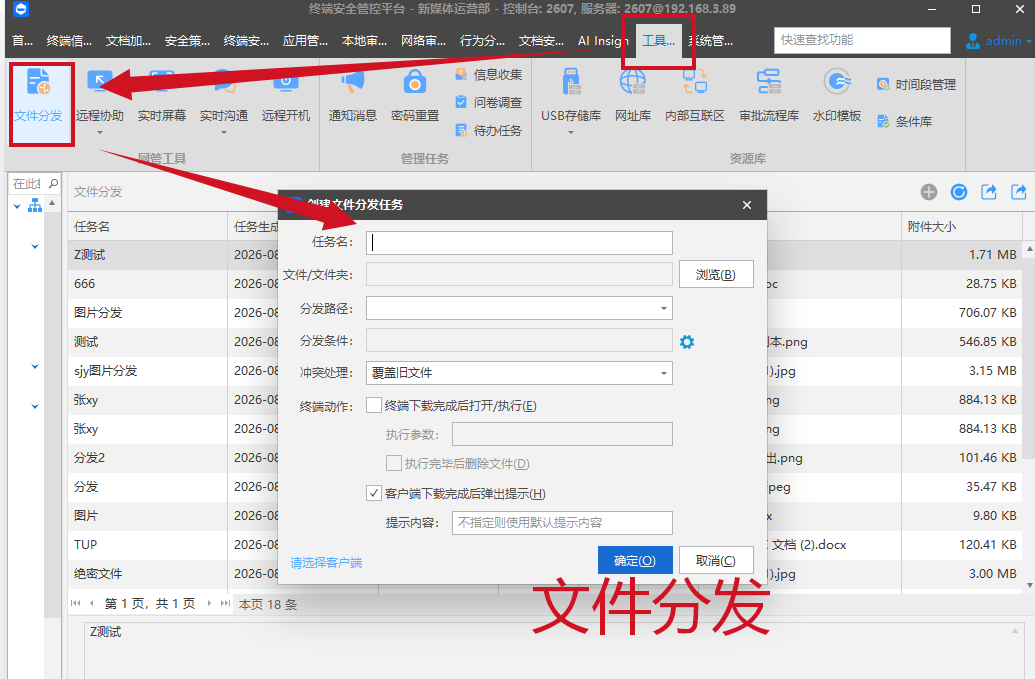Toggle 执行完毕后删除文件 checkbox
The height and width of the screenshot is (679, 1035).
[394, 463]
